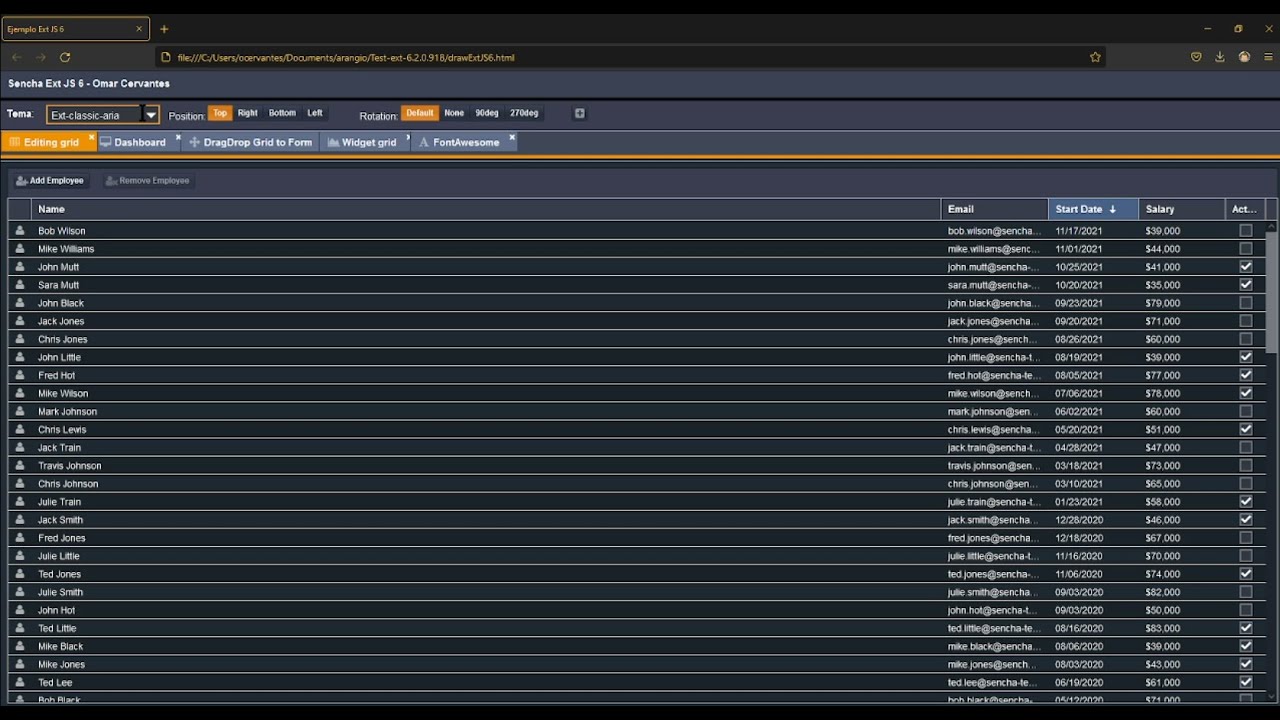Click the user icon beside Ted Lee
The height and width of the screenshot is (720, 1280).
(x=20, y=682)
